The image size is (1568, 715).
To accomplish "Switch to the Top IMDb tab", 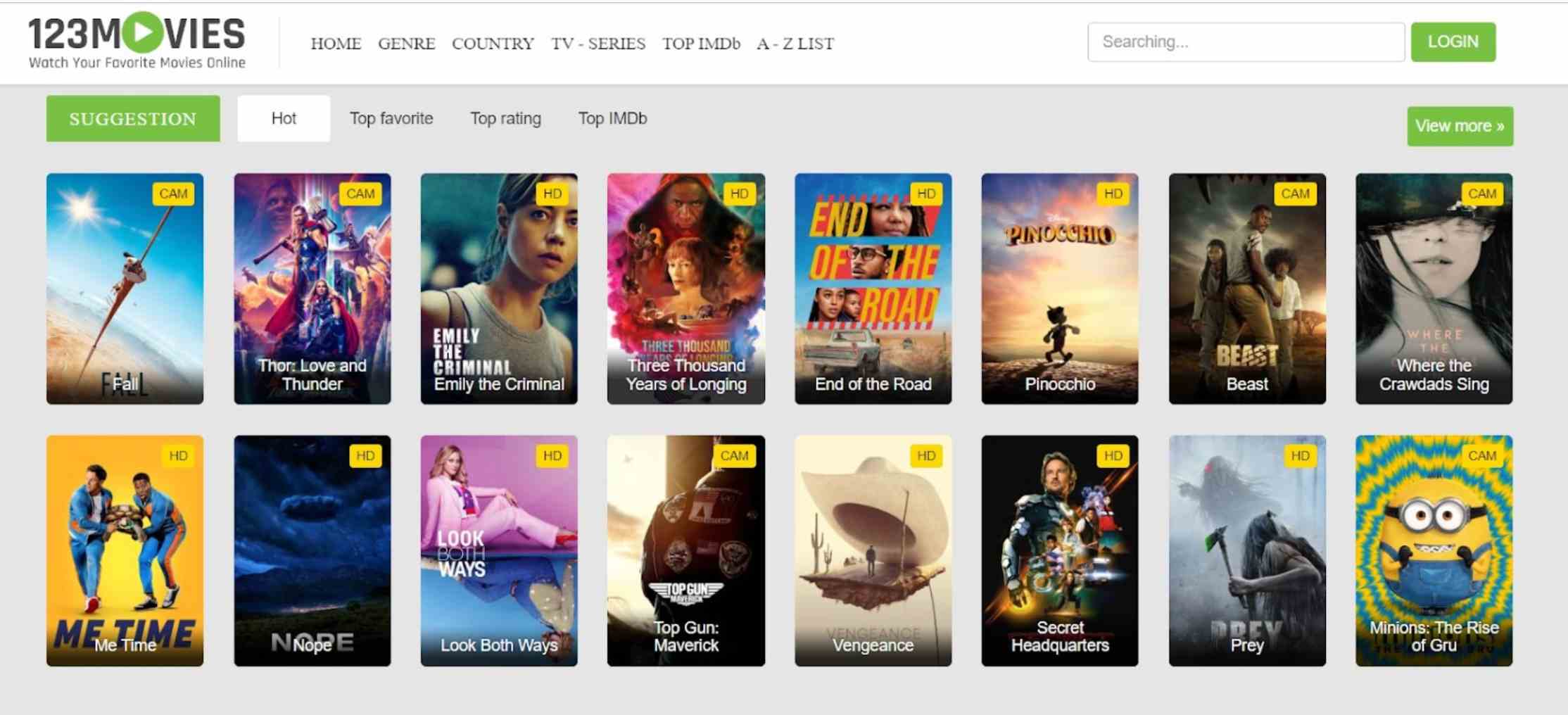I will pos(612,118).
